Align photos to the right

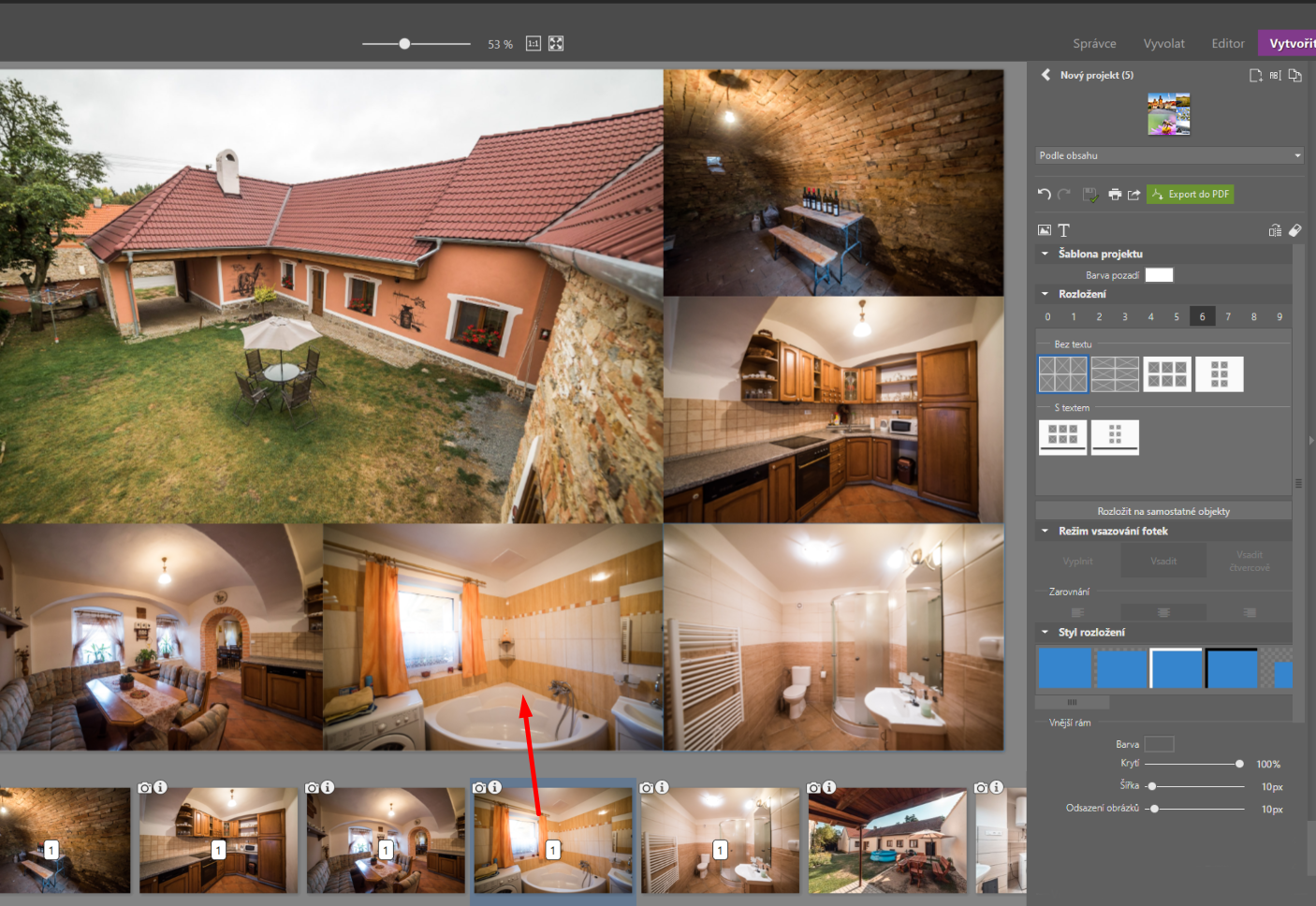[1250, 612]
